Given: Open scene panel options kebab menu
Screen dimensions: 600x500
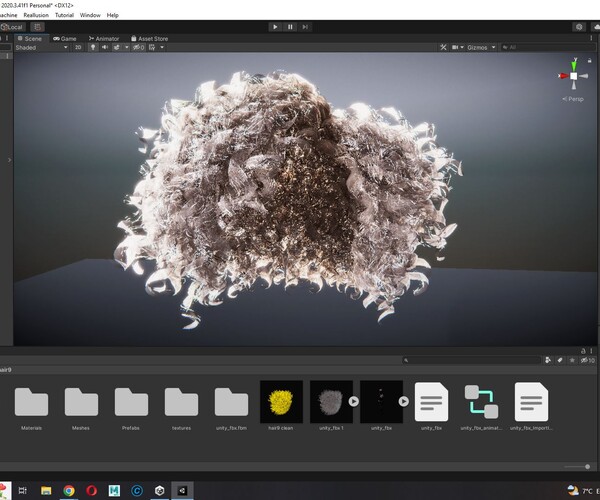Looking at the screenshot, I should tap(591, 38).
